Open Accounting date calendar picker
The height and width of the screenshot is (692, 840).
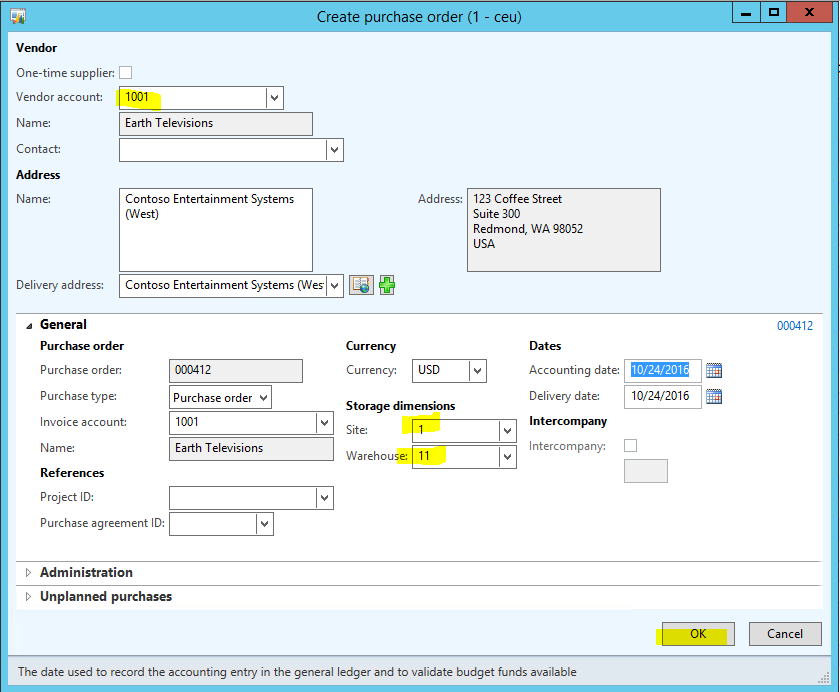(714, 370)
